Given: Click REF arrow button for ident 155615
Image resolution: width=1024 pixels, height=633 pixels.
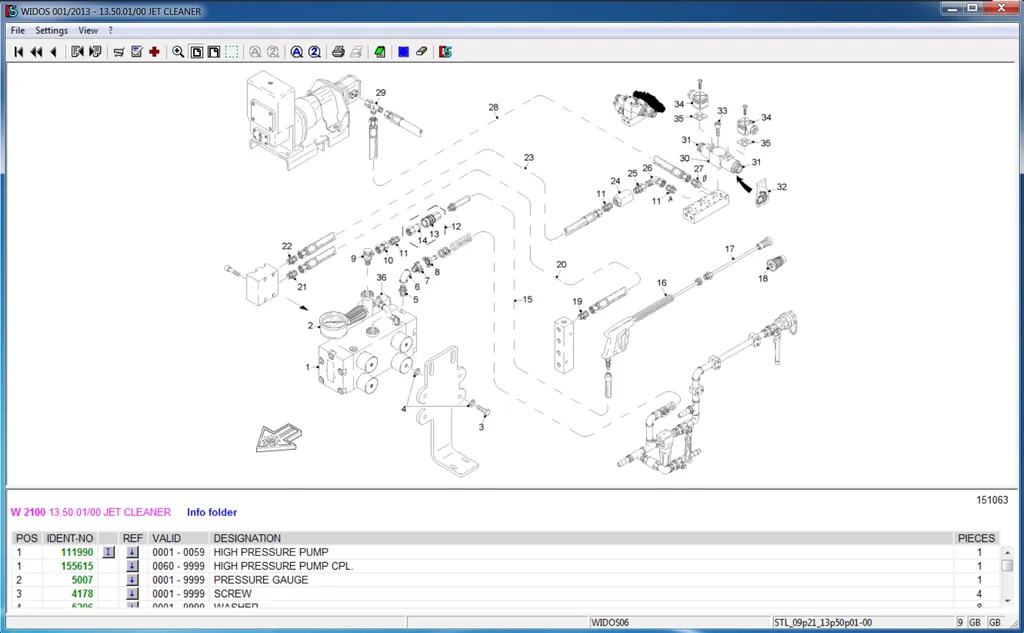Looking at the screenshot, I should pos(132,566).
